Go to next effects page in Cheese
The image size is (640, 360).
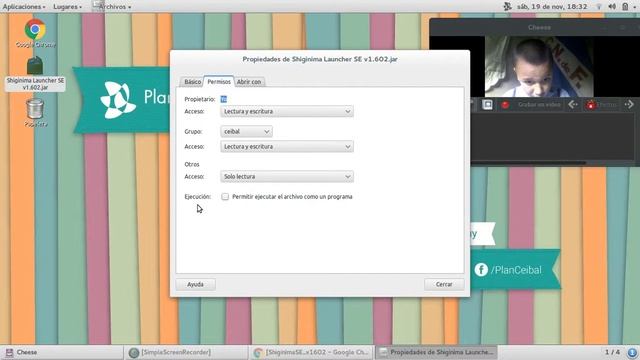[629, 104]
